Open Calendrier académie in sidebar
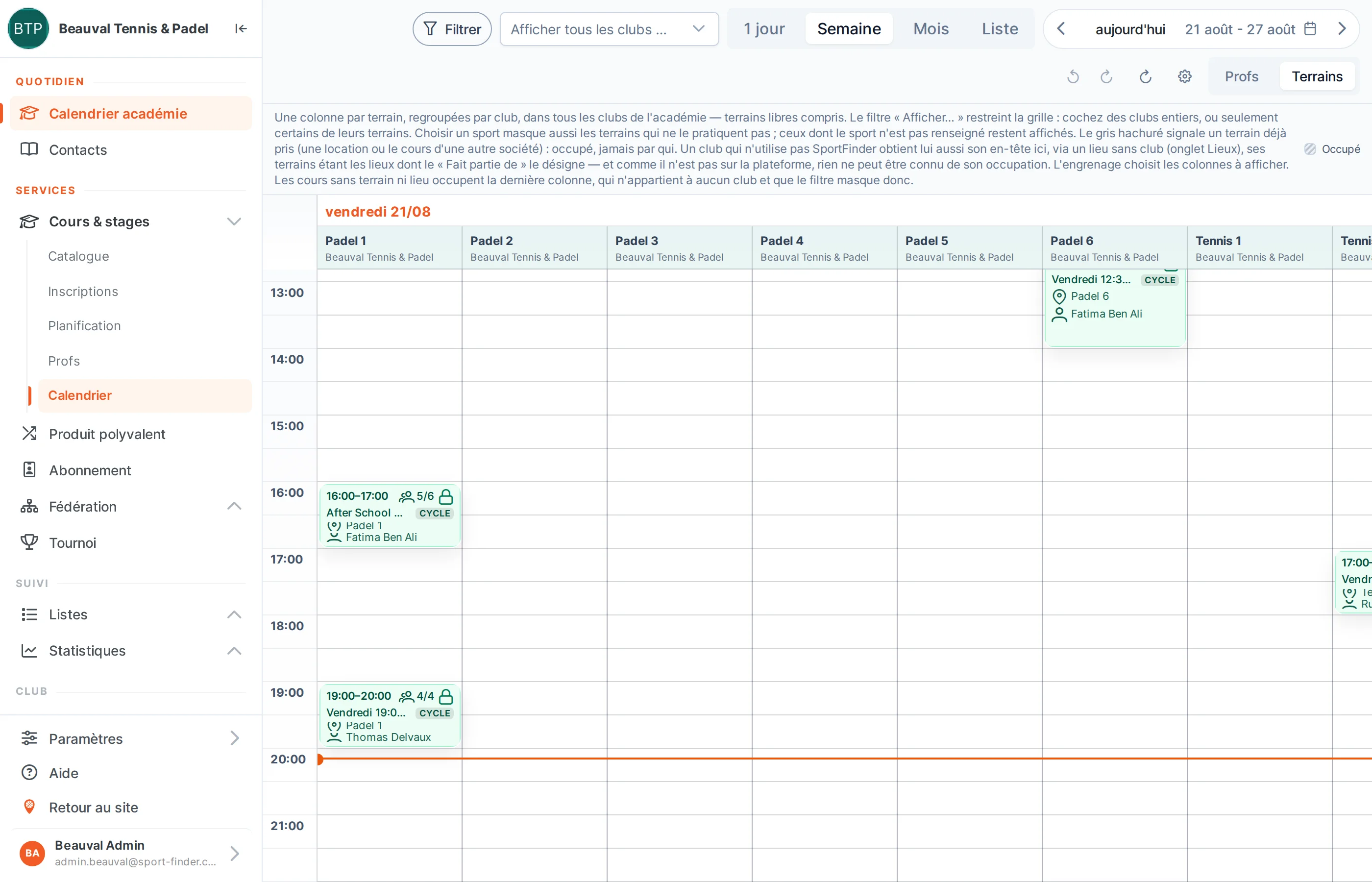Screen dimensions: 1372x882 click(x=130, y=113)
